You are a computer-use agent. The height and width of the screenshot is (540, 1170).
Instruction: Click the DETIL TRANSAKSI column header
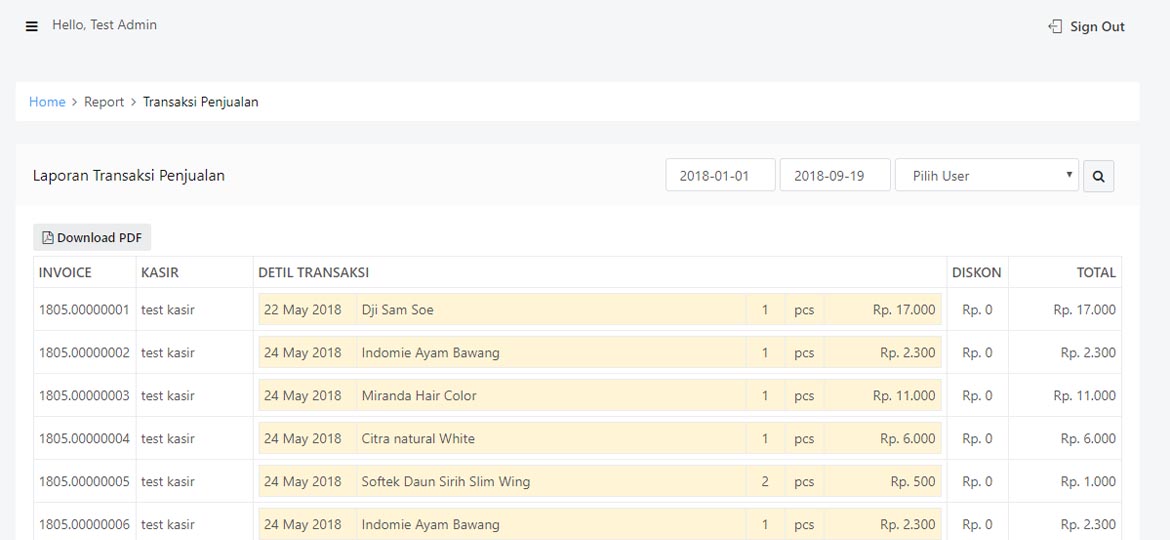click(x=314, y=272)
